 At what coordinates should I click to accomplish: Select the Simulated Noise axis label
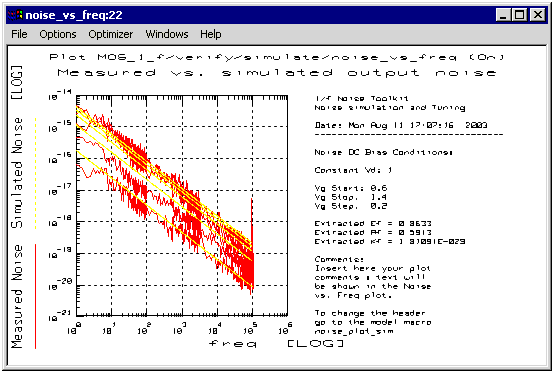tap(17, 172)
